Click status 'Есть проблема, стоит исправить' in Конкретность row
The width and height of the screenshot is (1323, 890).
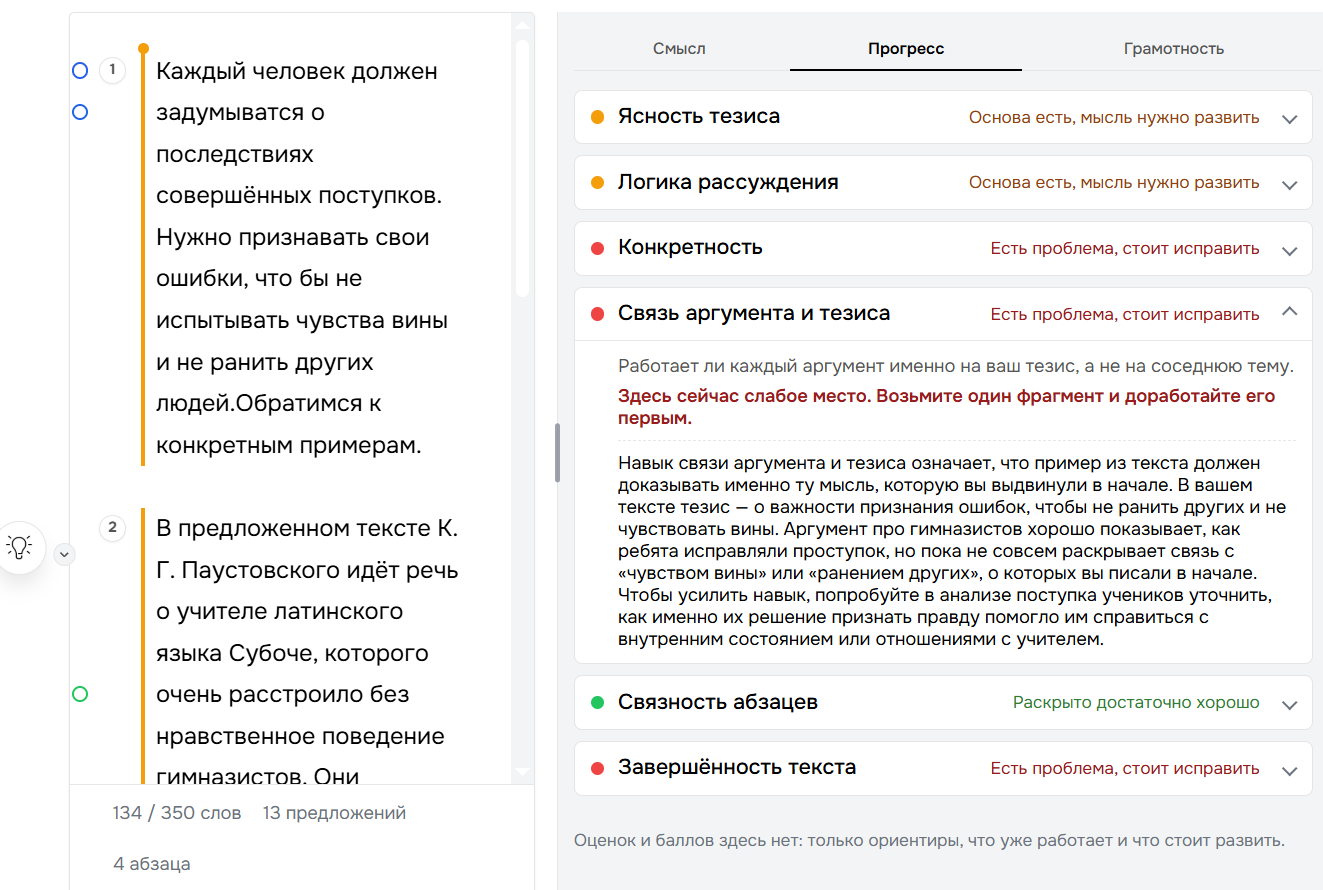pos(1125,248)
